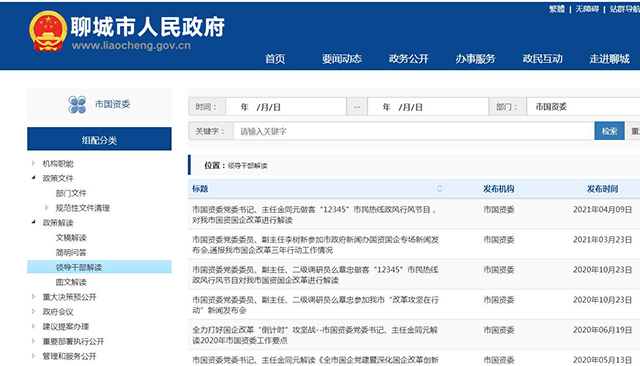Click the 检索 search button
Image resolution: width=640 pixels, height=366 pixels.
[x=609, y=131]
